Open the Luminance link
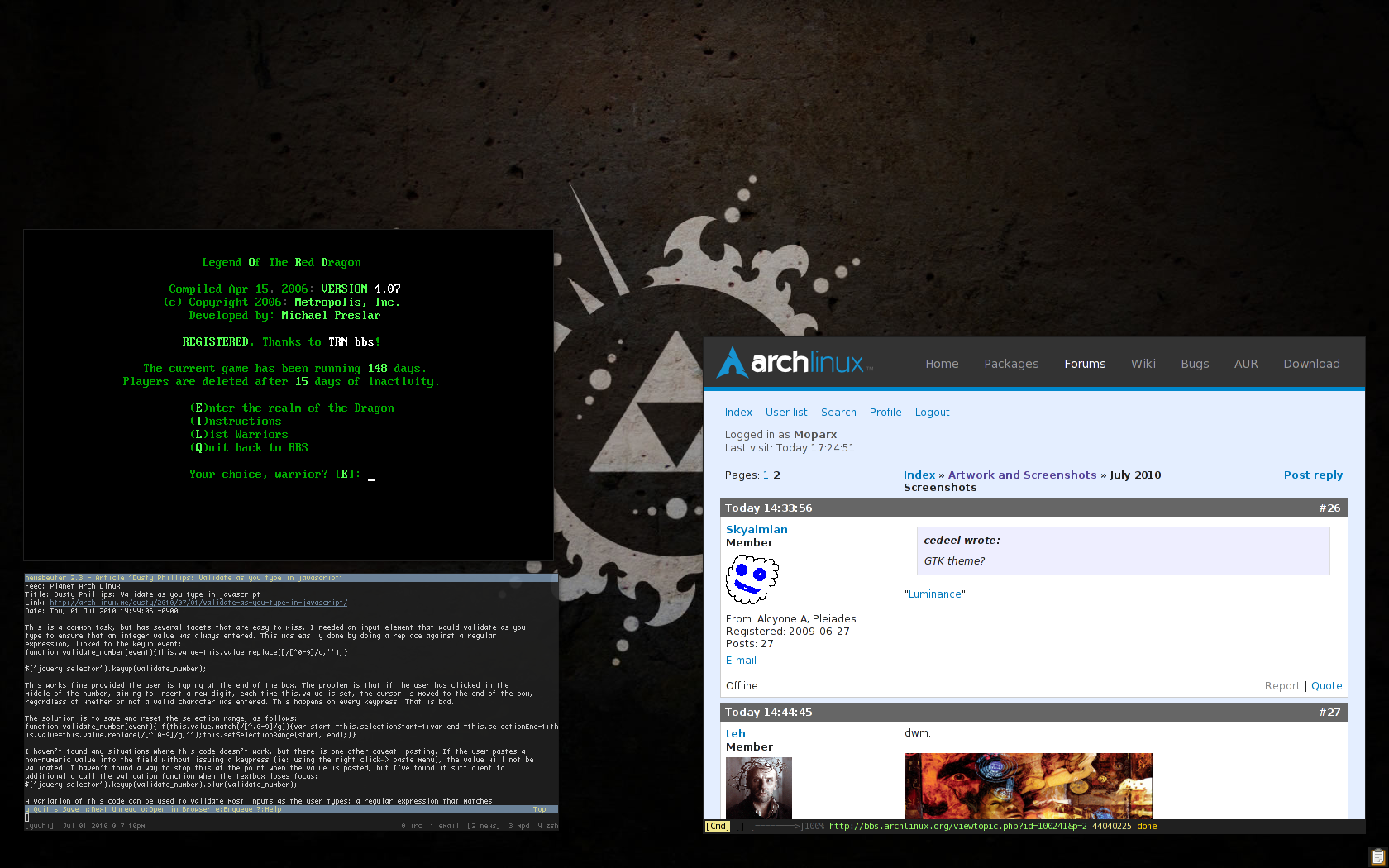Screen dimensions: 1389x868 pos(934,594)
